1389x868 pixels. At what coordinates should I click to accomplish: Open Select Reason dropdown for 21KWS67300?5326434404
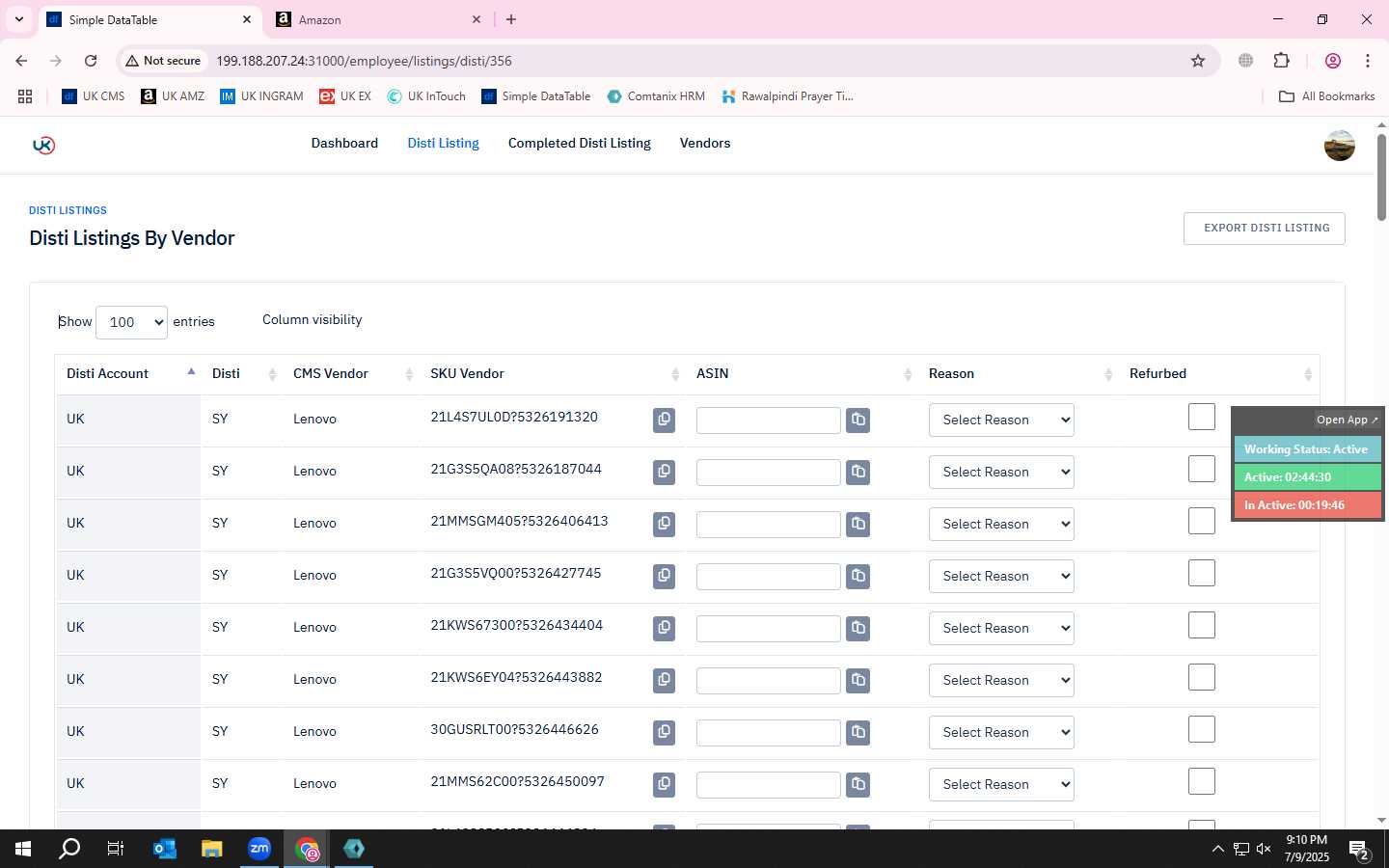[1001, 628]
